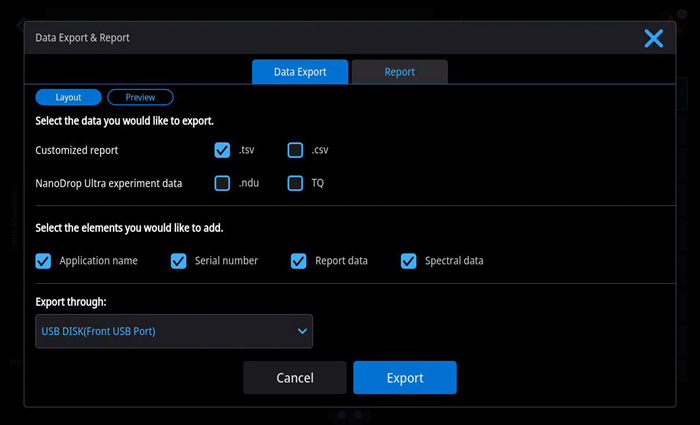The width and height of the screenshot is (700, 425).
Task: Click the Data Export & Report title bar
Action: click(x=300, y=38)
